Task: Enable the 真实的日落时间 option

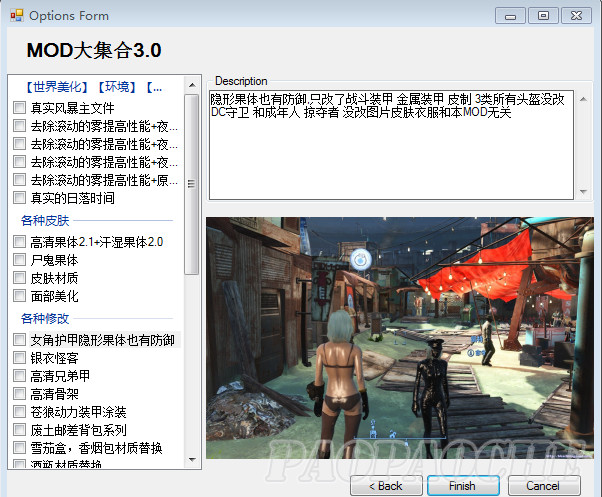Action: coord(19,198)
